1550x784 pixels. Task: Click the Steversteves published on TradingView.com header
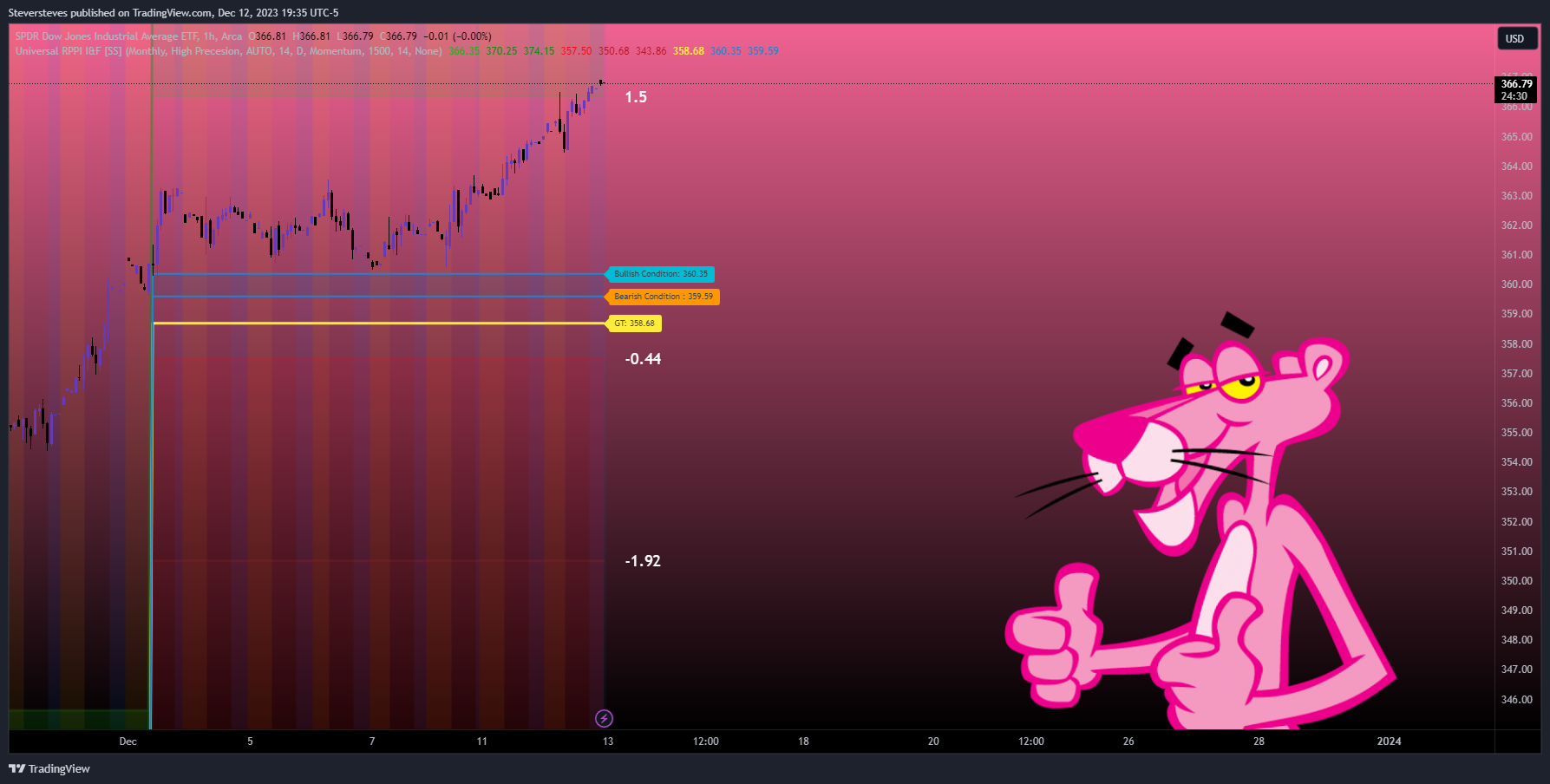click(173, 13)
